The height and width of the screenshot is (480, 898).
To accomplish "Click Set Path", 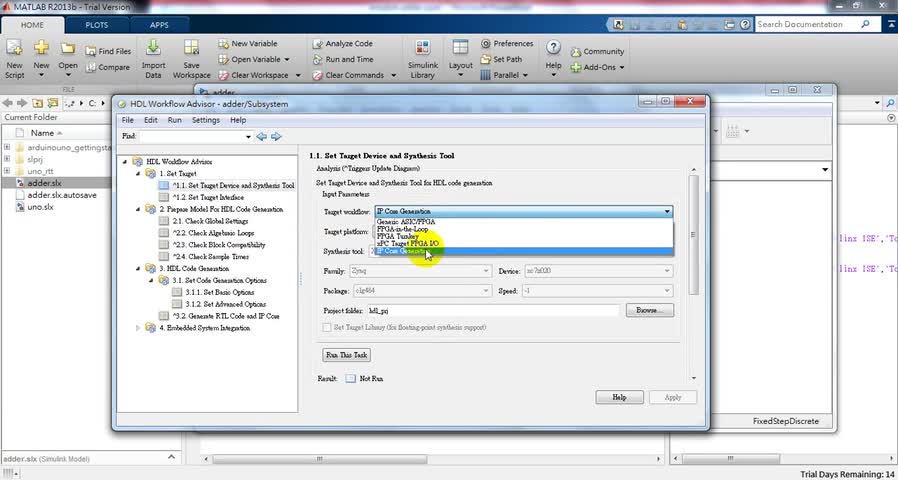I will tap(501, 59).
